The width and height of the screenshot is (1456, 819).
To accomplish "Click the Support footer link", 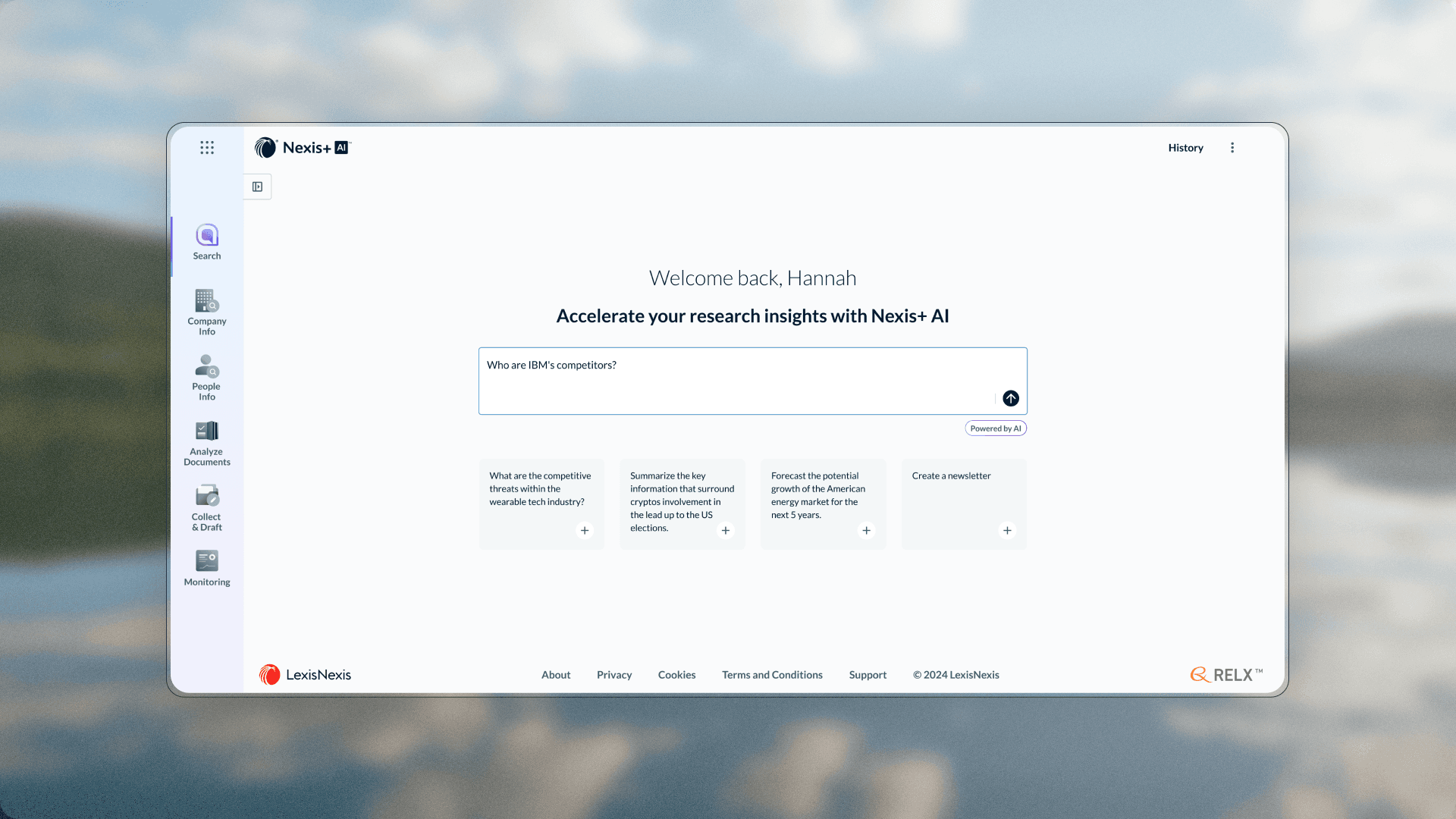I will [868, 675].
